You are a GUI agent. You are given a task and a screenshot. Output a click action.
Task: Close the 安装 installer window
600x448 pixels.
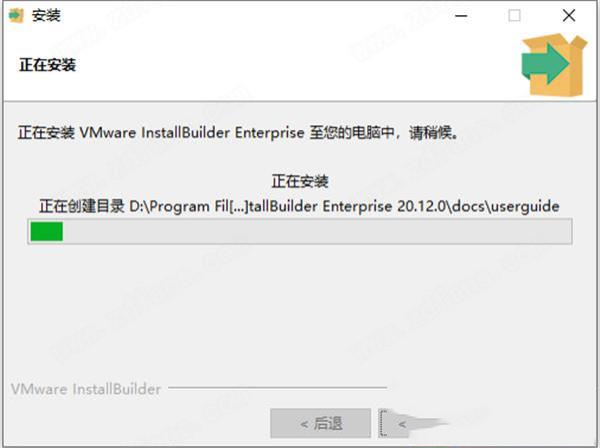coord(569,16)
